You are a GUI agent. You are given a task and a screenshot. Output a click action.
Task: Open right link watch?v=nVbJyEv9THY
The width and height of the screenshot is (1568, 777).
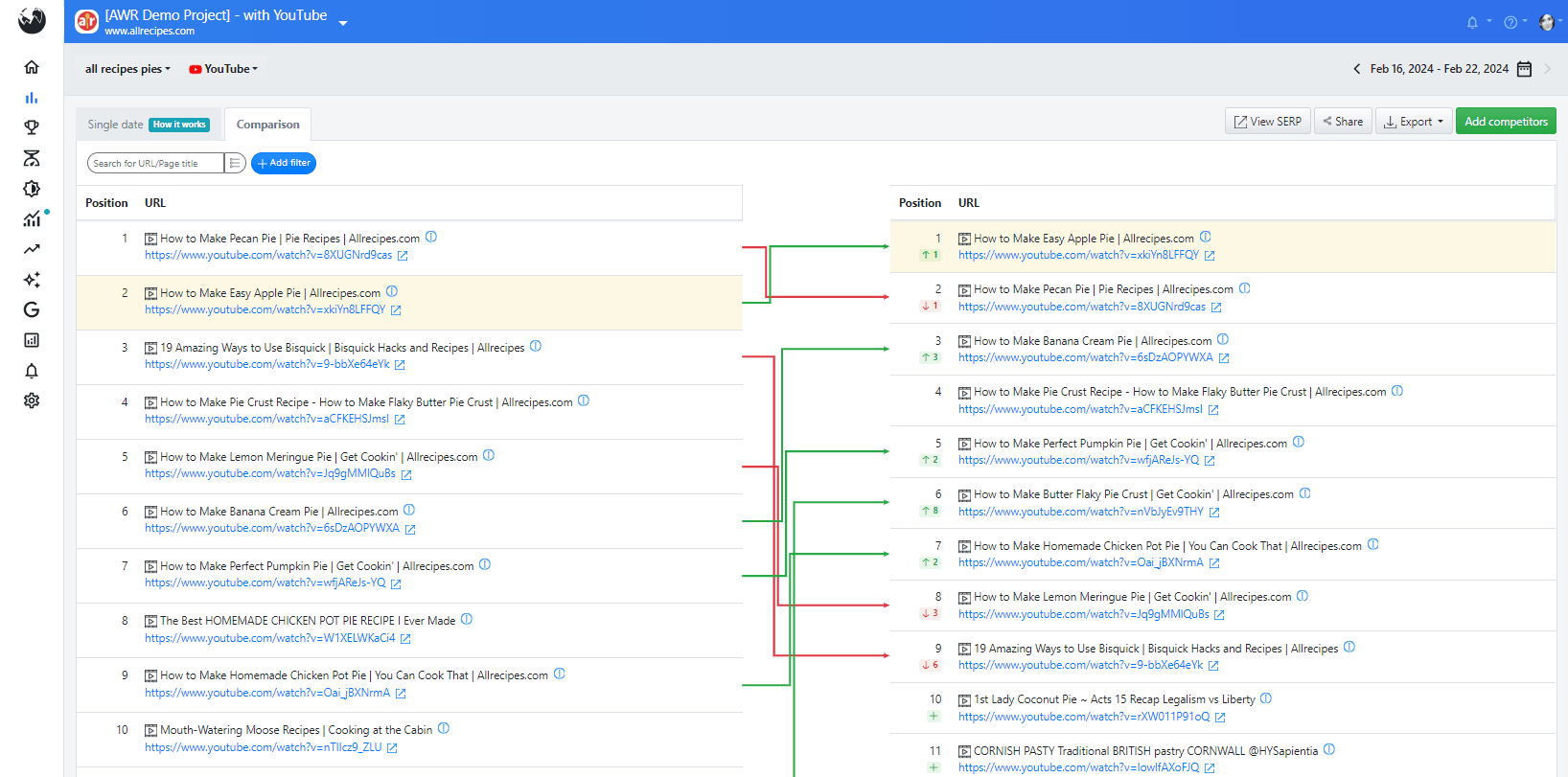pos(1081,512)
